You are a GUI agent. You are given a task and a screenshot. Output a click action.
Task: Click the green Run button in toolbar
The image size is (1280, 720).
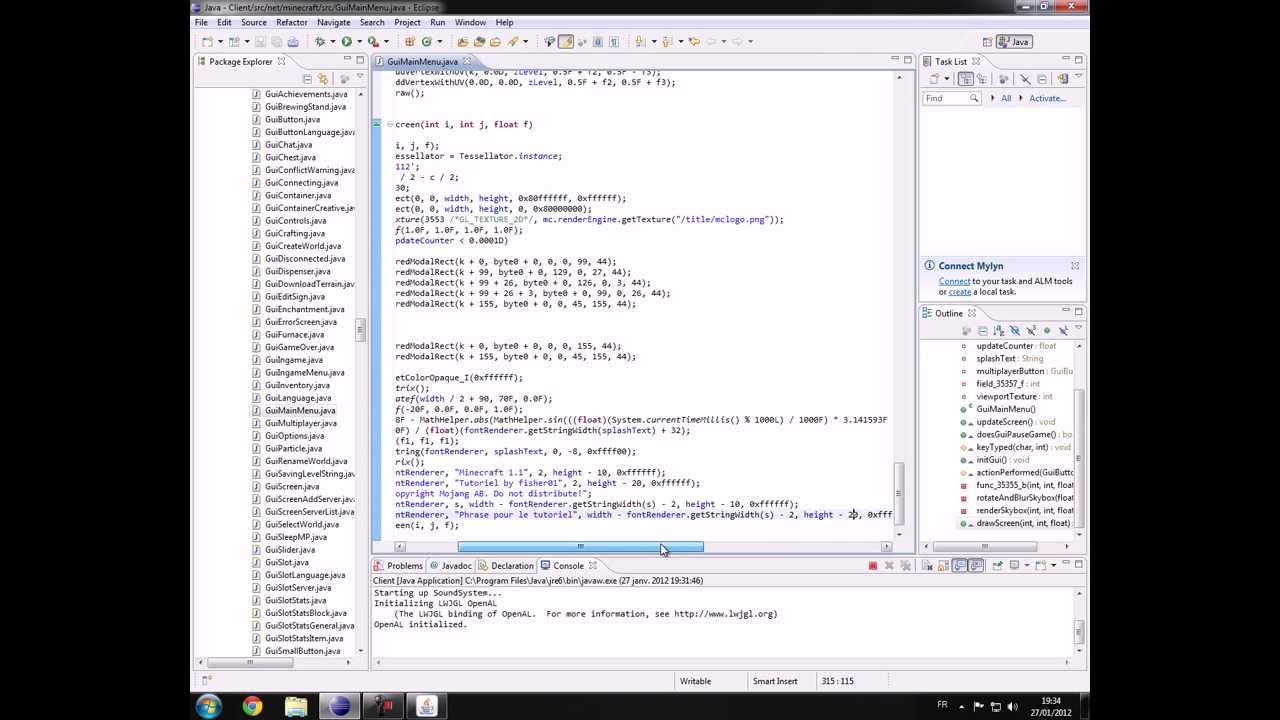346,41
